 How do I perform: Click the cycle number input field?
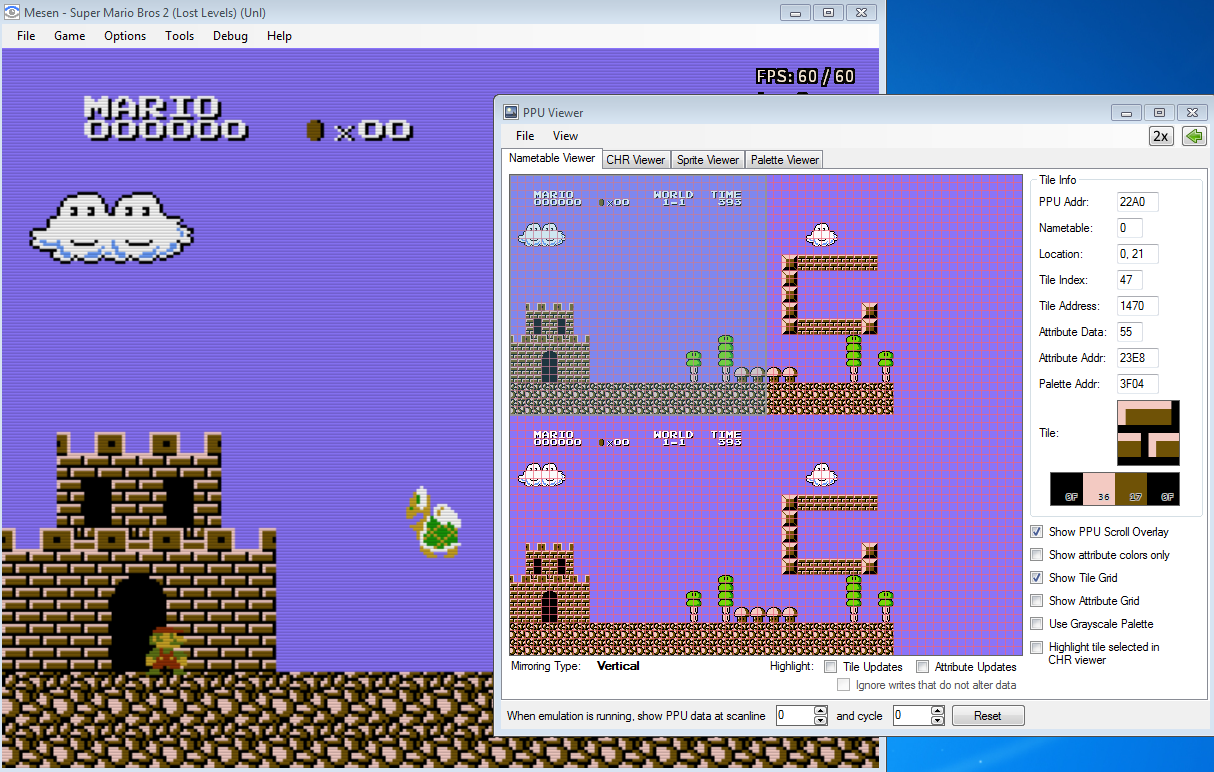[x=911, y=716]
